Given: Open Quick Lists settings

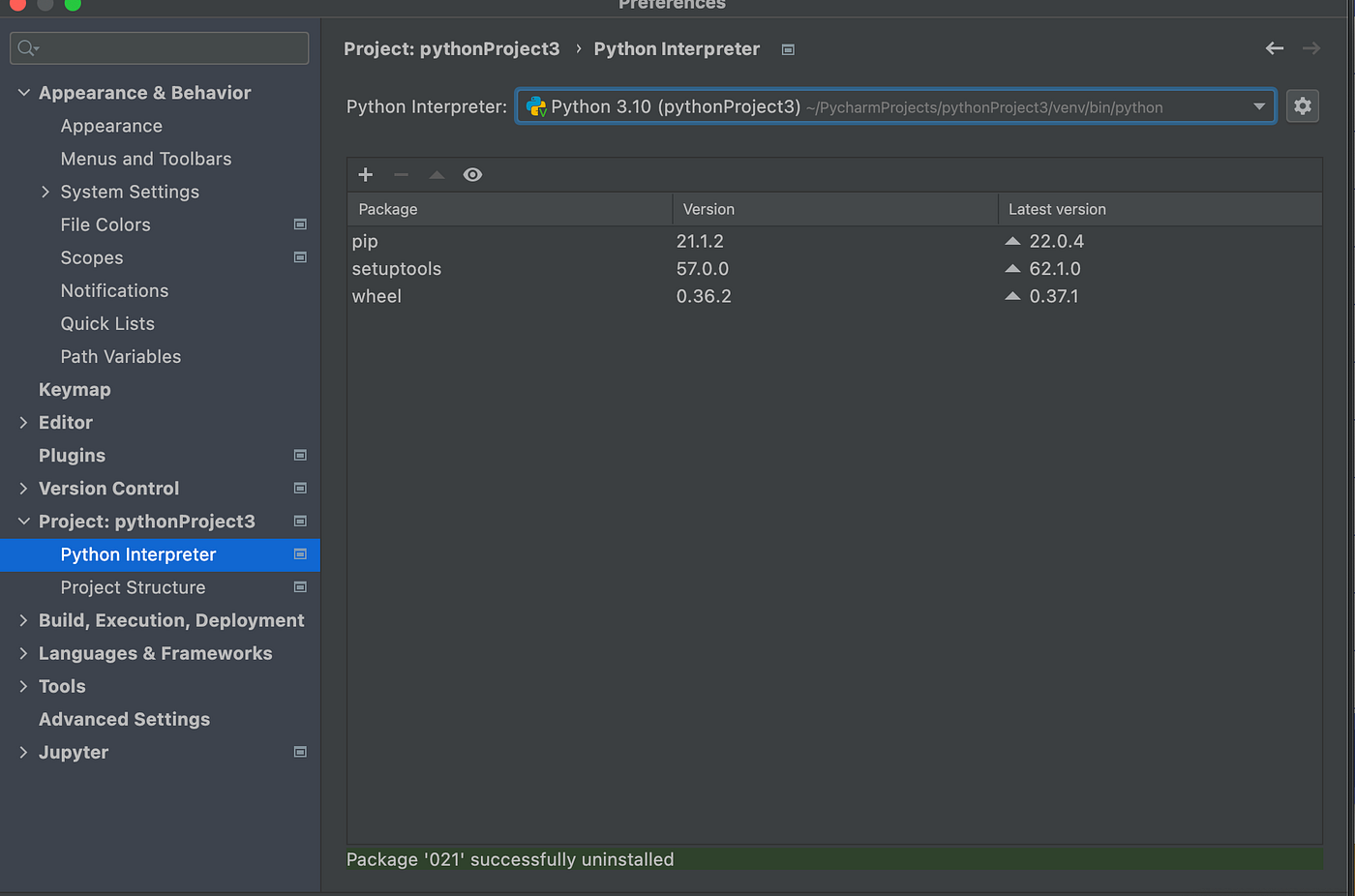Looking at the screenshot, I should [107, 323].
